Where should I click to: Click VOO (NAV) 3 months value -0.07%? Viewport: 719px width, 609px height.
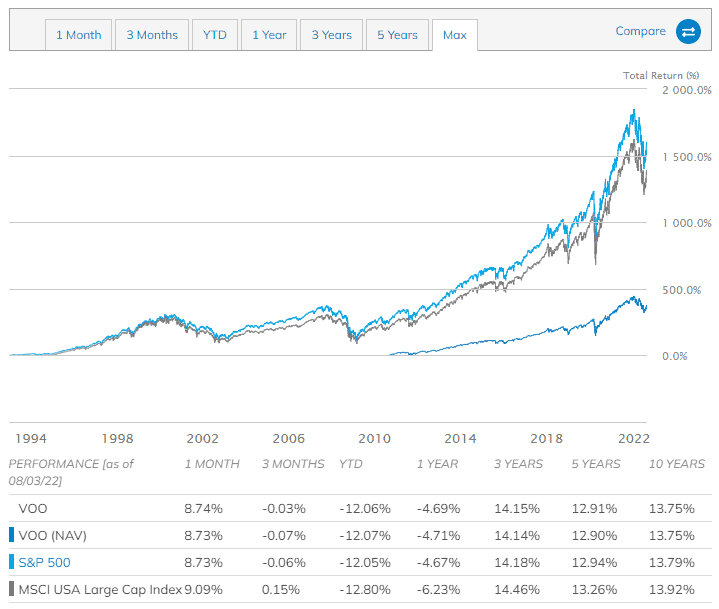(x=283, y=535)
